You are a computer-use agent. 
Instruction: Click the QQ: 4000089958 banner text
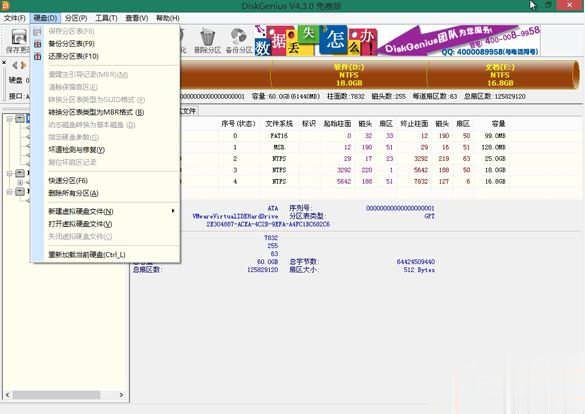click(490, 52)
